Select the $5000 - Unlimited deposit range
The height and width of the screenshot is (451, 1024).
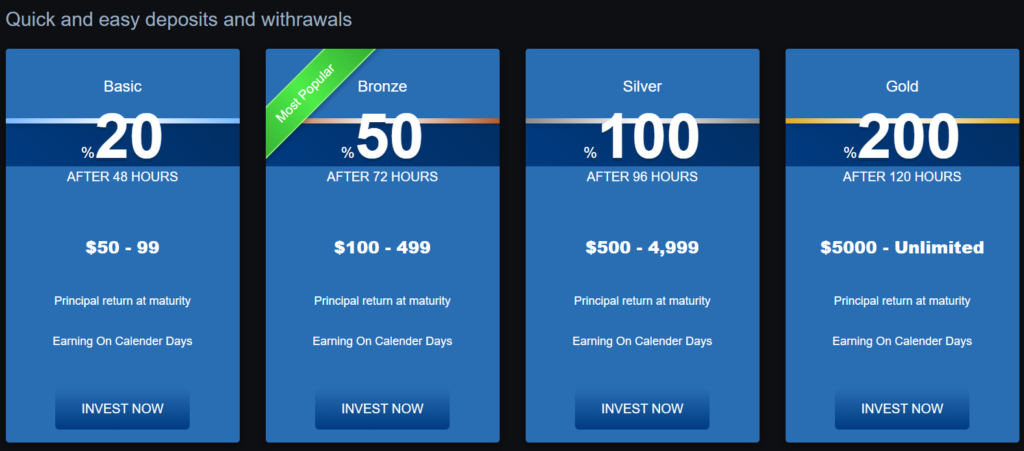point(902,247)
